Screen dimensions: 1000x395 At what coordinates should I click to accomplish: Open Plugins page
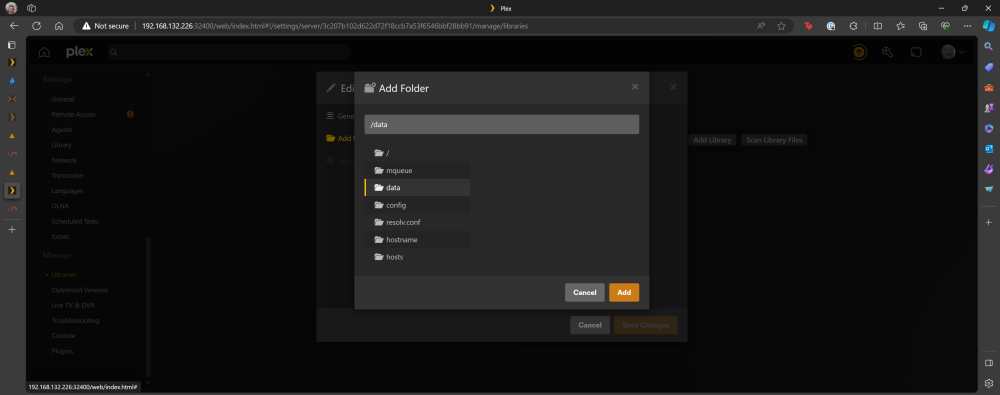[62, 351]
